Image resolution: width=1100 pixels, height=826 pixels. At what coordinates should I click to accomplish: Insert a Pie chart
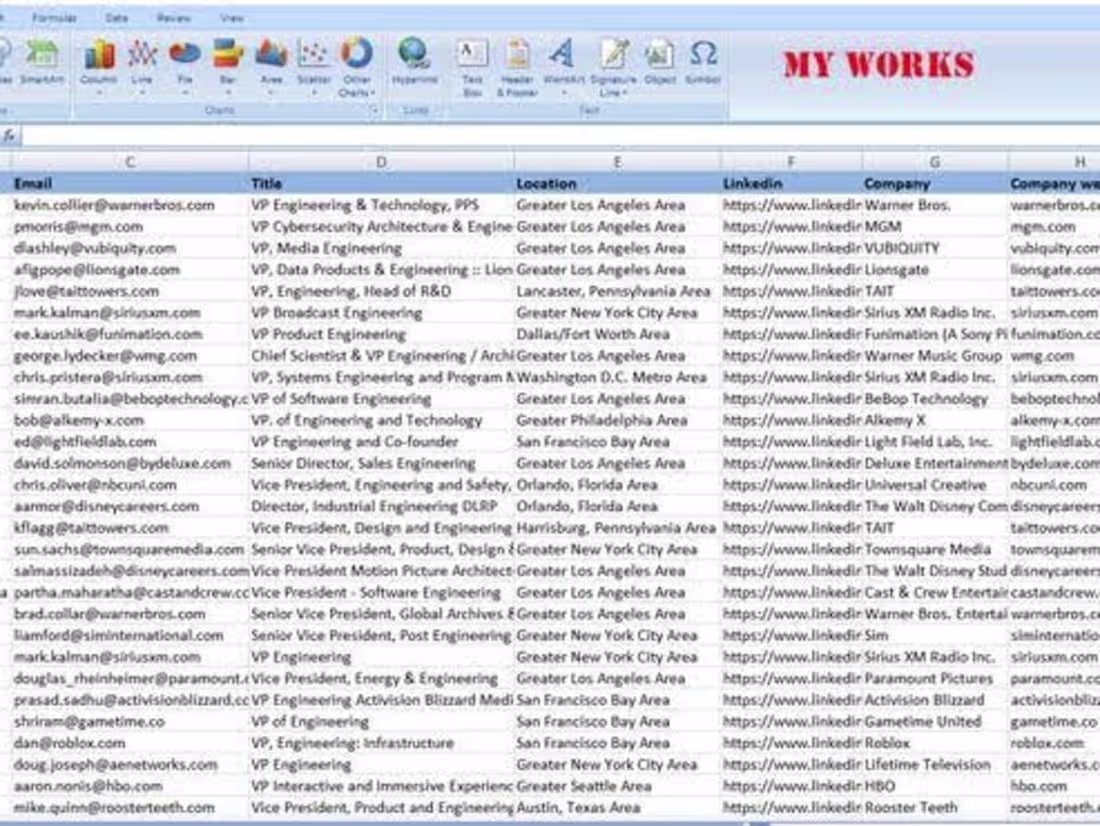coord(185,67)
